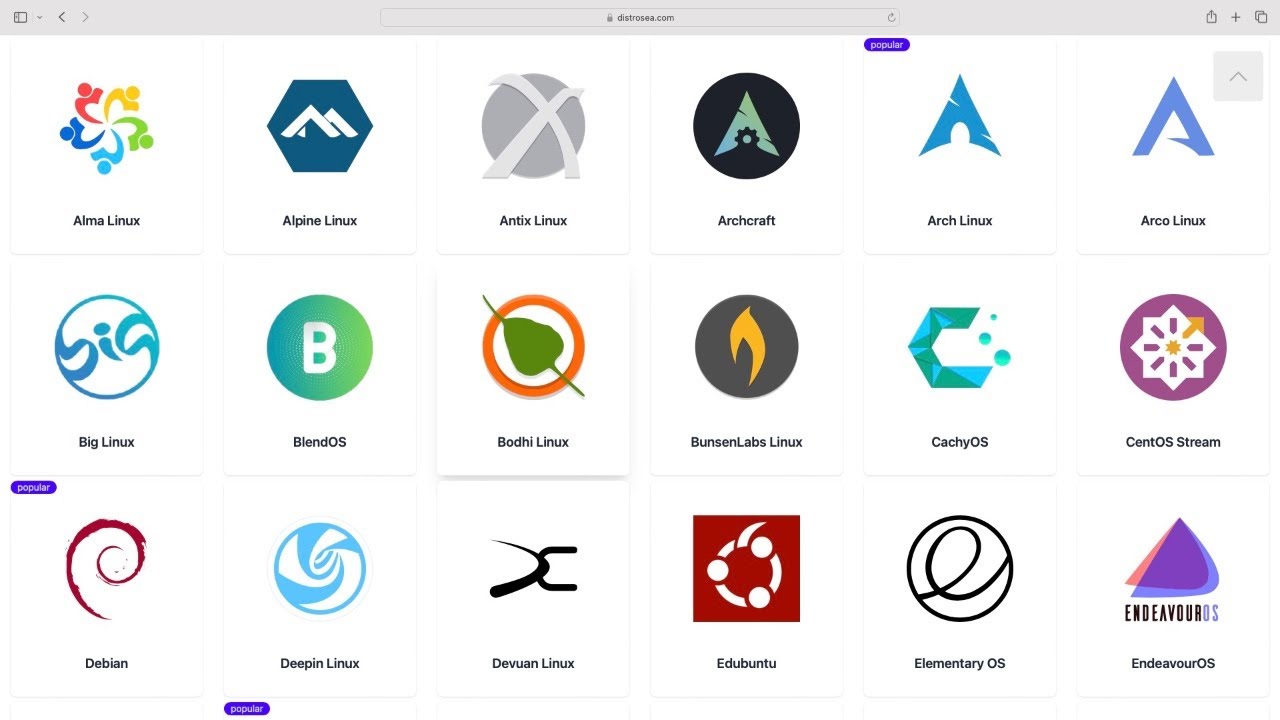Click the Antix Linux X logo
Viewport: 1280px width, 720px height.
tap(533, 126)
